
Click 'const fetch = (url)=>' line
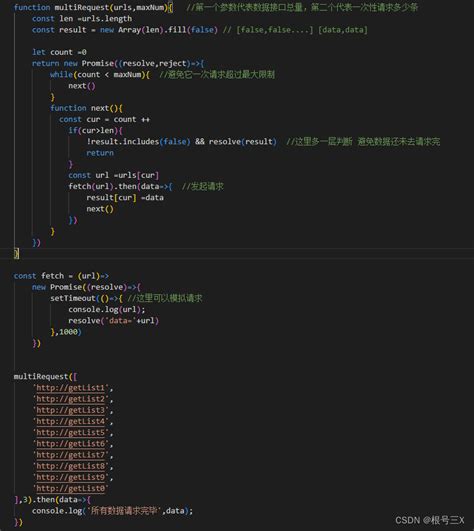point(61,276)
